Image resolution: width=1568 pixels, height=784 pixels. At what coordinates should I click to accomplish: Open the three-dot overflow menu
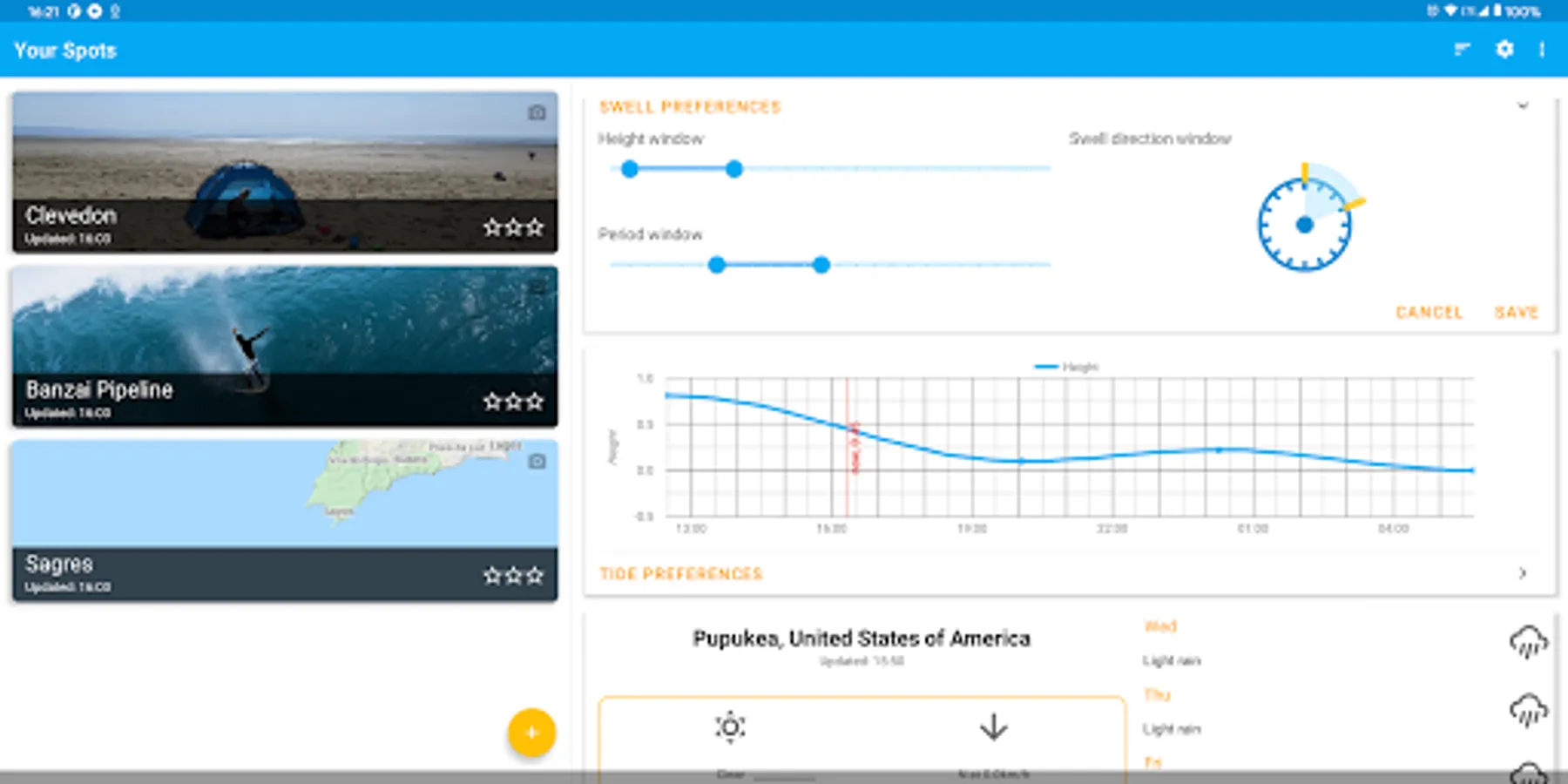click(1542, 50)
